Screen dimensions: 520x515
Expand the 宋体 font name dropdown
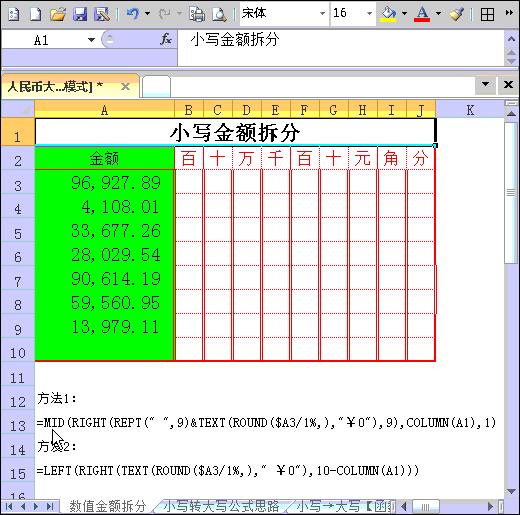[322, 14]
